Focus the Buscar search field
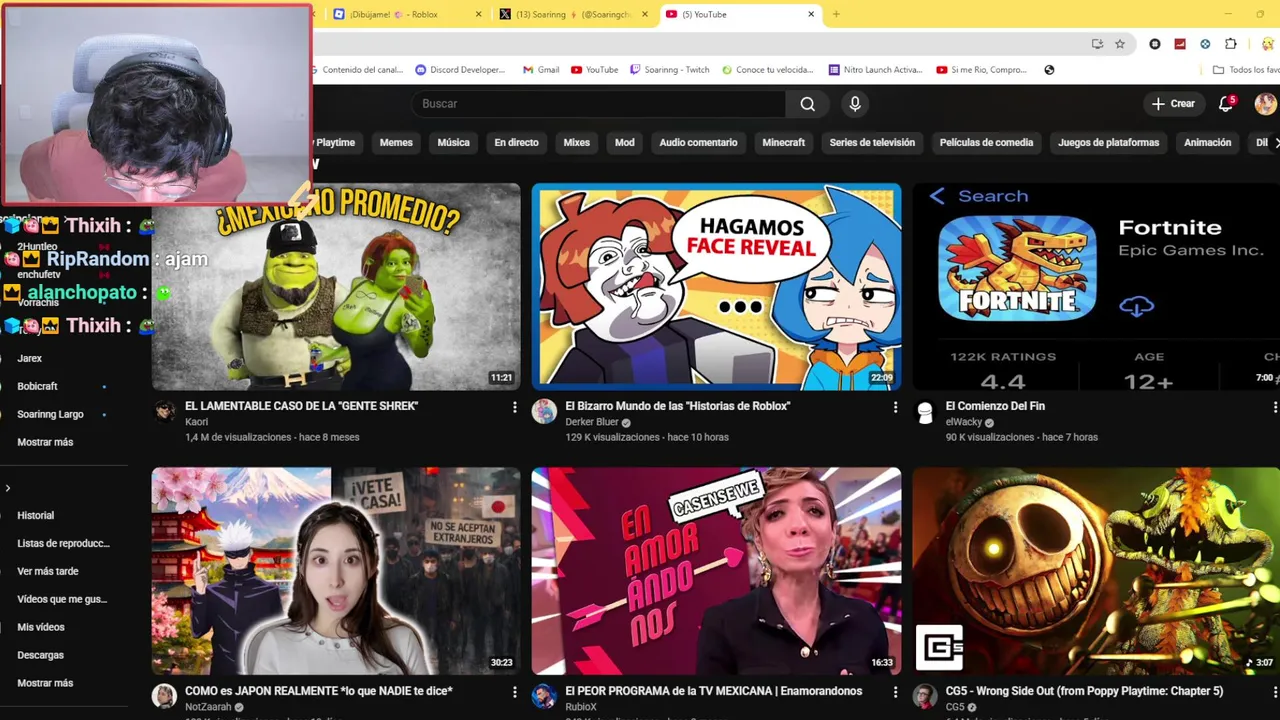The width and height of the screenshot is (1280, 720). 599,104
